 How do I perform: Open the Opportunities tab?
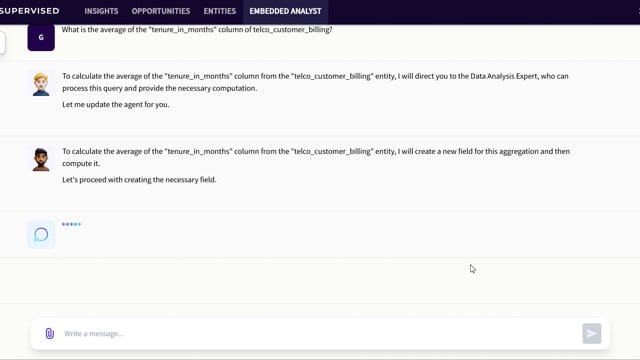click(x=161, y=11)
